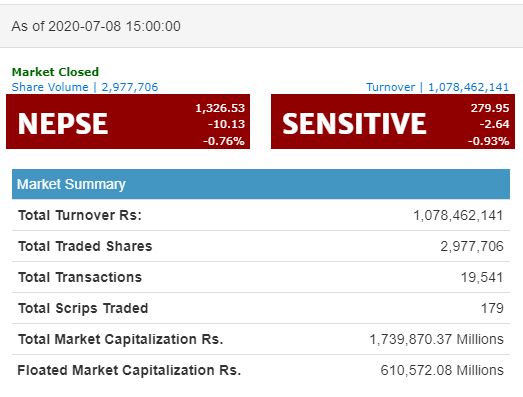Click the 1,739,870.37 Millions value

coord(436,339)
